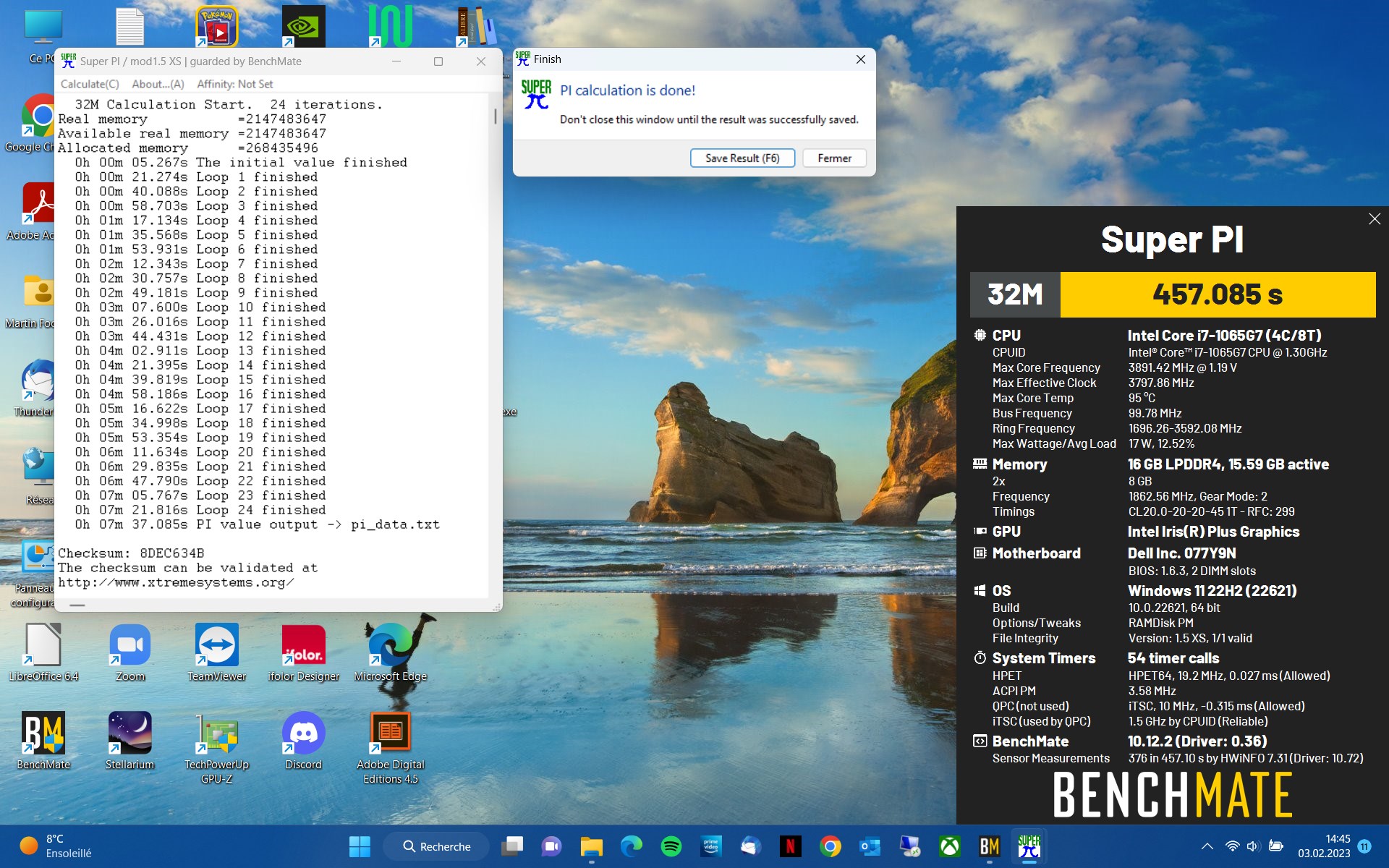Open the Affinity: Not Set menu
The height and width of the screenshot is (868, 1389).
(235, 84)
